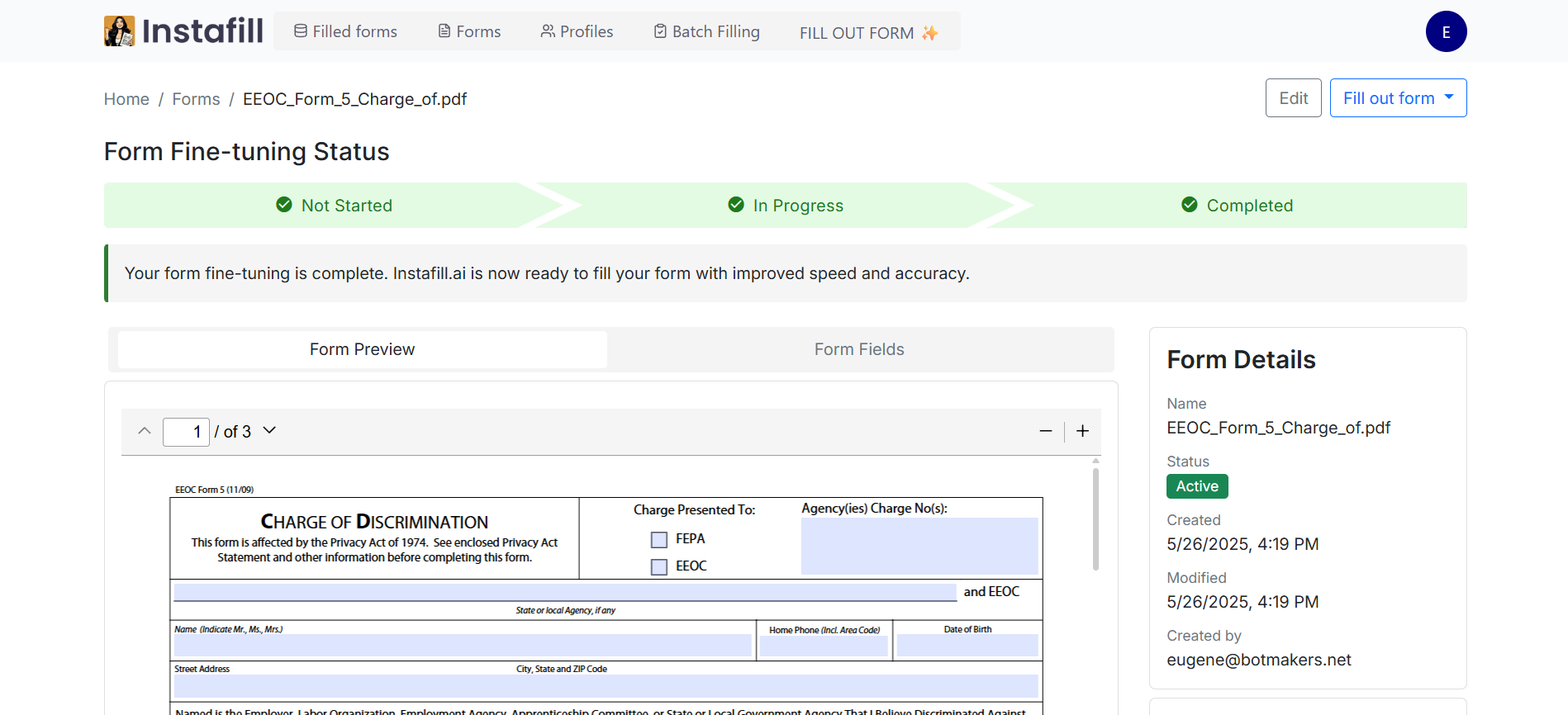
Task: Click the Modified date 5/26/2025, 4:19 PM
Action: click(x=1243, y=602)
